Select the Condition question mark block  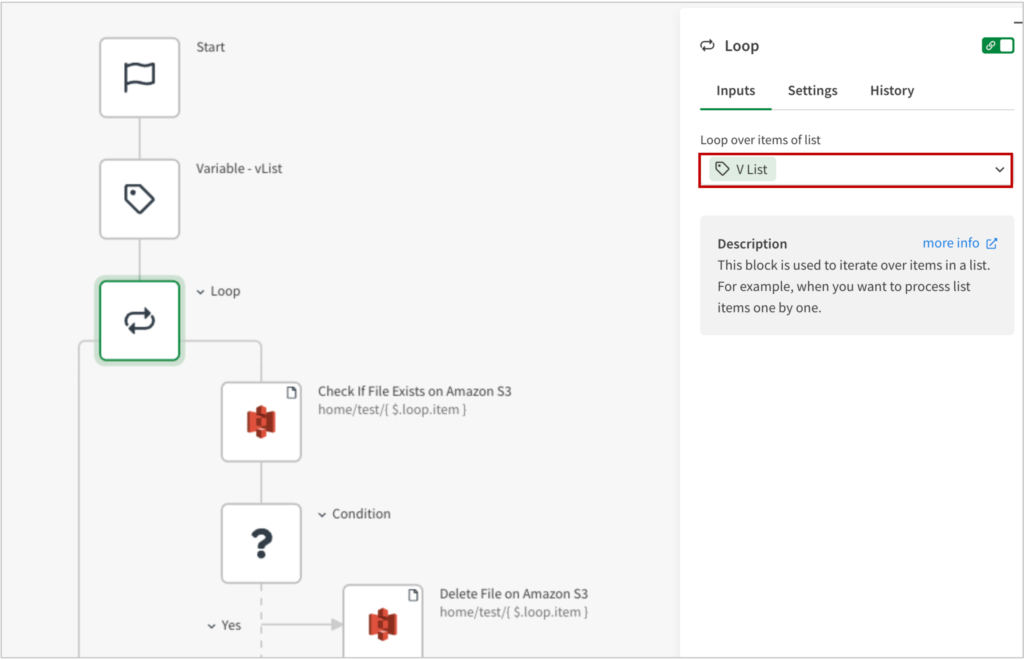coord(261,543)
